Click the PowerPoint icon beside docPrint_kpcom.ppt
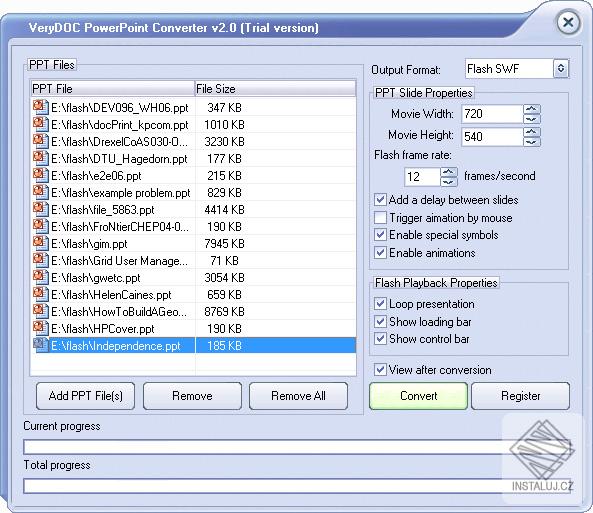593x513 pixels. [x=40, y=124]
